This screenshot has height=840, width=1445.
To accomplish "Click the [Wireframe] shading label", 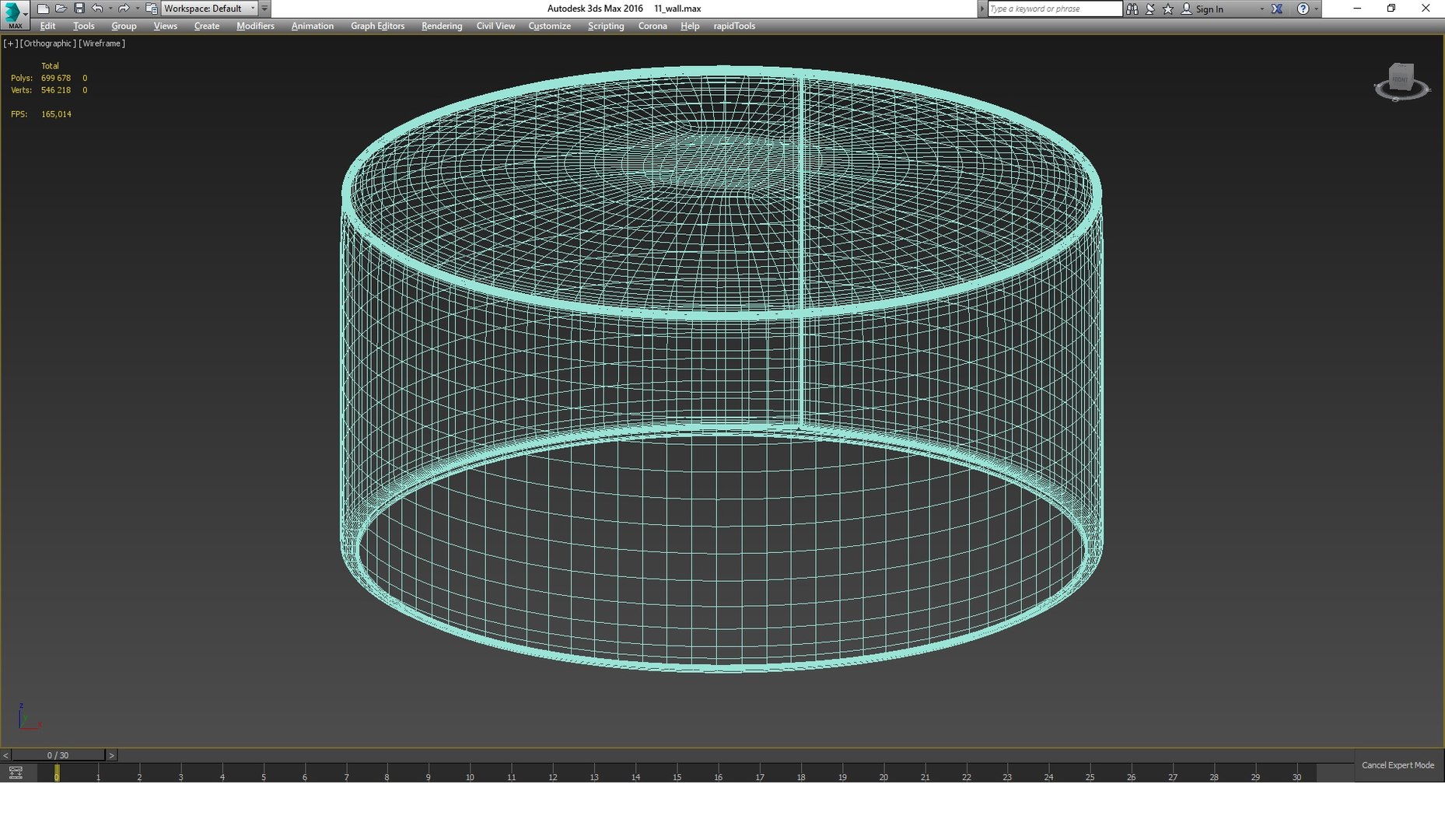I will click(102, 44).
